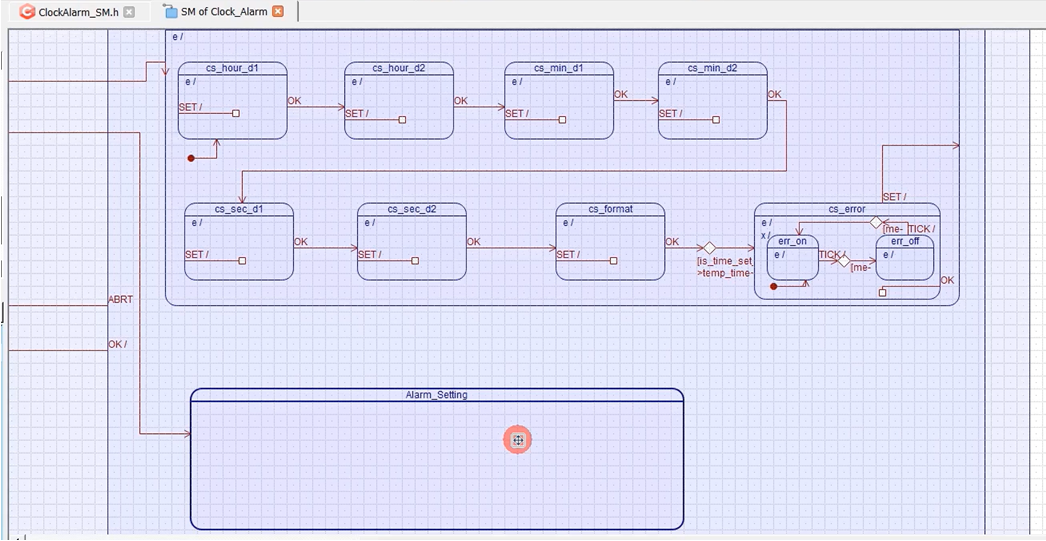Select OK label from cs_hour_d2 to cs_min_d1
This screenshot has height=541, width=1046.
(x=461, y=101)
